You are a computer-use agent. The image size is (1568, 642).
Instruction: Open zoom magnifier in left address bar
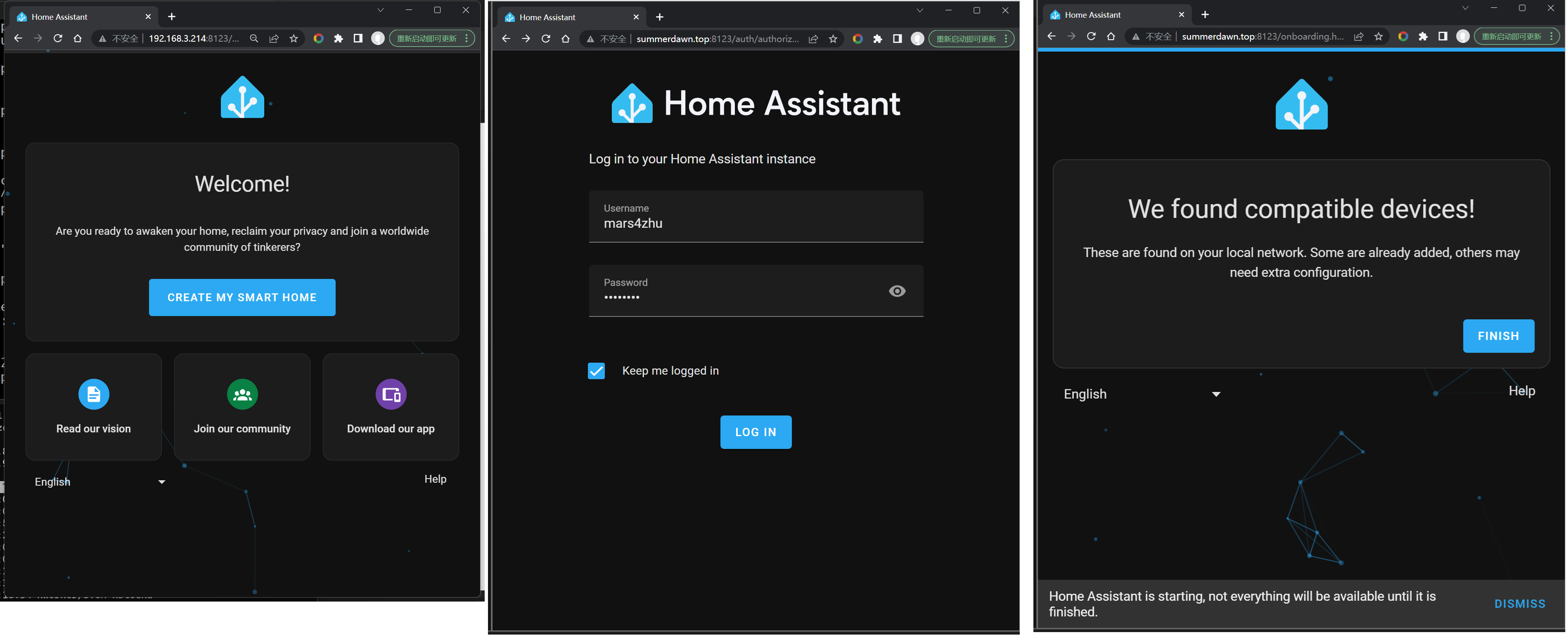(x=254, y=38)
